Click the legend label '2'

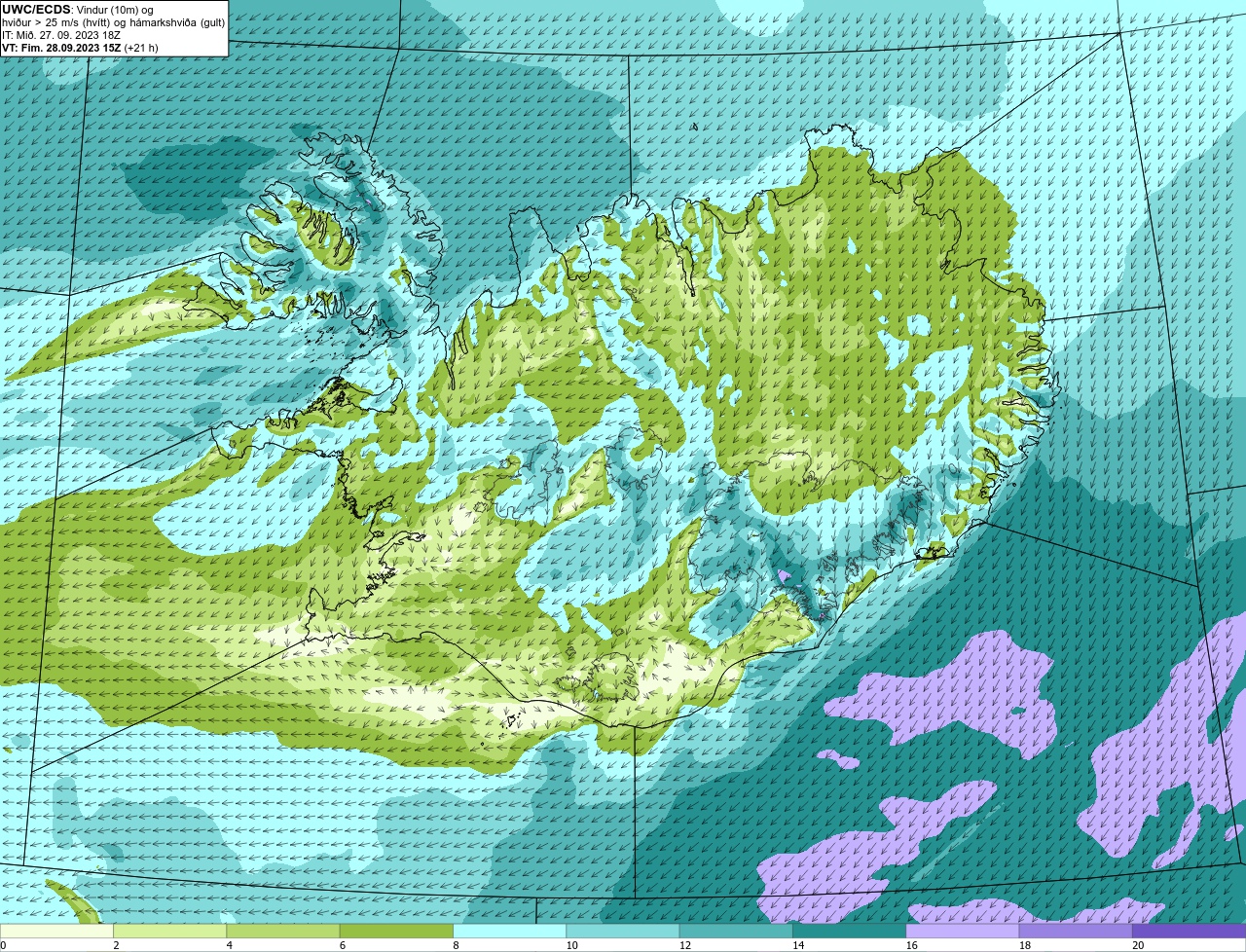(116, 945)
